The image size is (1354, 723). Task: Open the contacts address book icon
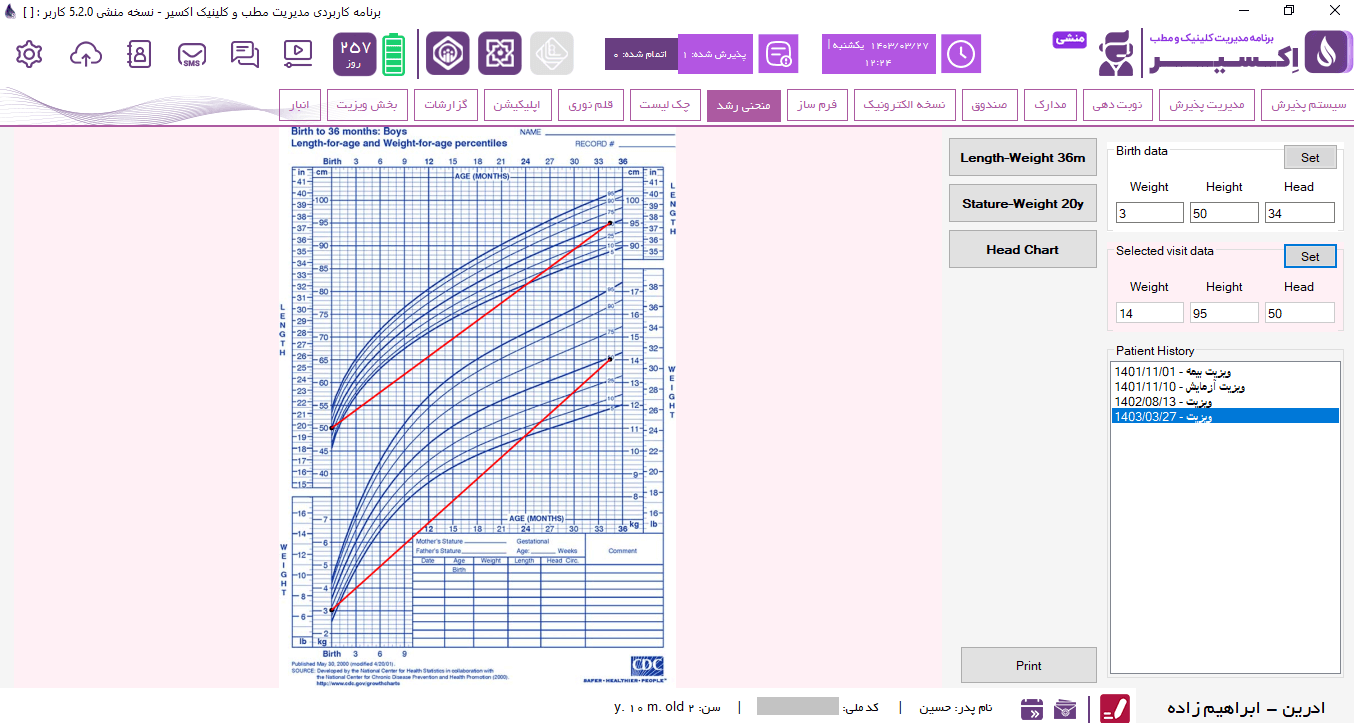tap(139, 54)
